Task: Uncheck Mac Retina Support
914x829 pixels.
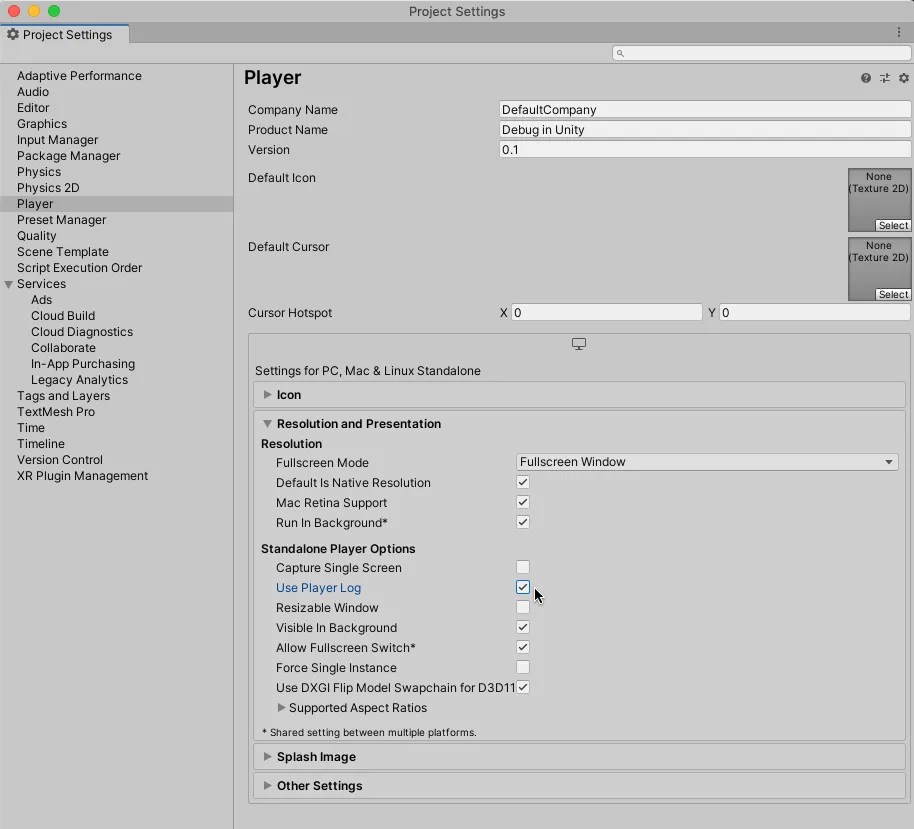Action: (522, 502)
